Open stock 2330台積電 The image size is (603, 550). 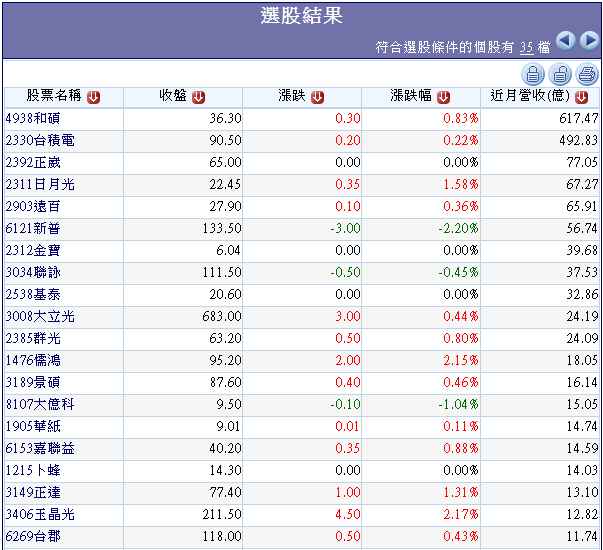click(40, 140)
